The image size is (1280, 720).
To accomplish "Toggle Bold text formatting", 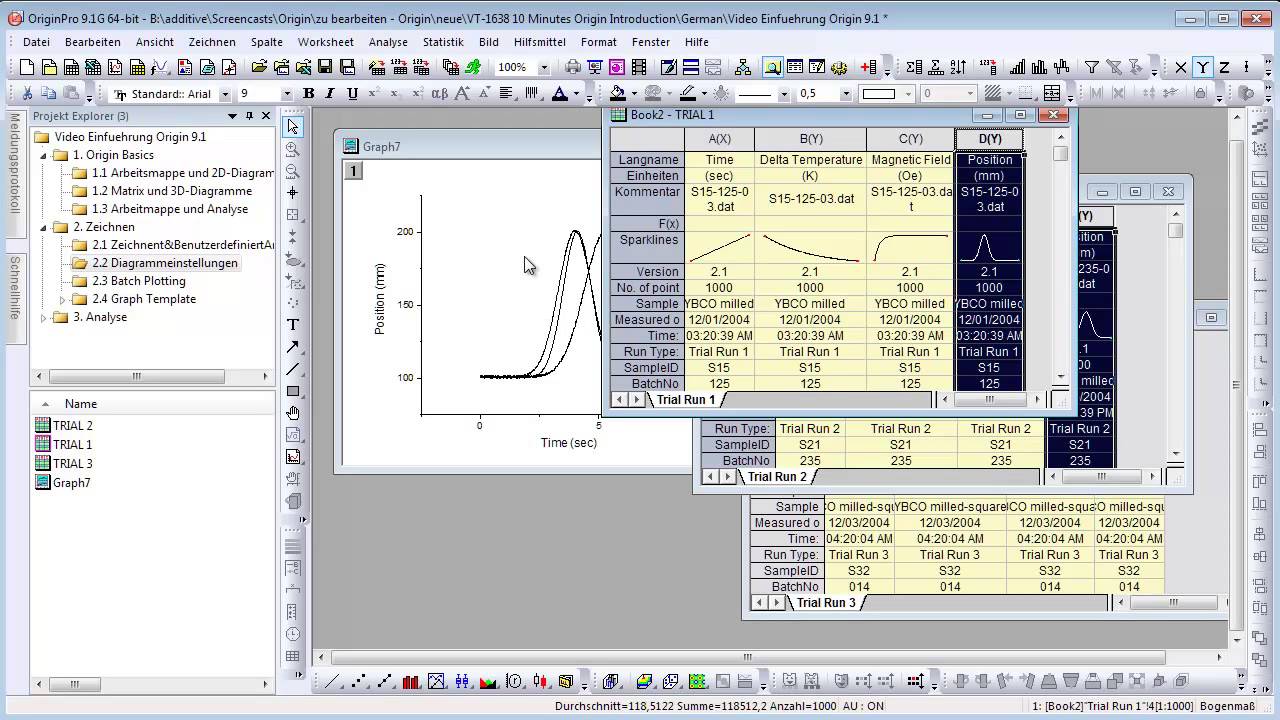I will (x=309, y=94).
